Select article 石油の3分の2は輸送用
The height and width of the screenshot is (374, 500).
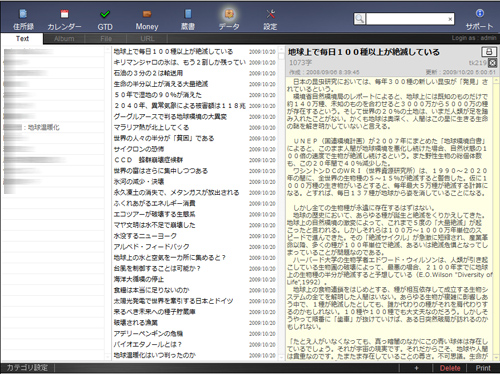(x=195, y=73)
